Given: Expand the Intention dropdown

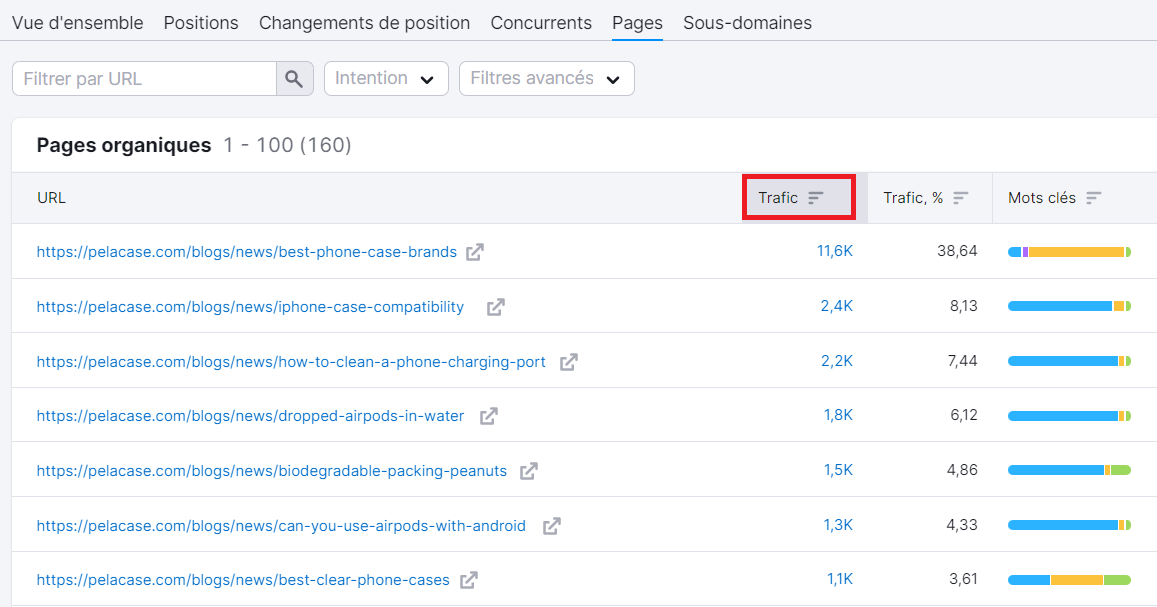Looking at the screenshot, I should point(384,79).
